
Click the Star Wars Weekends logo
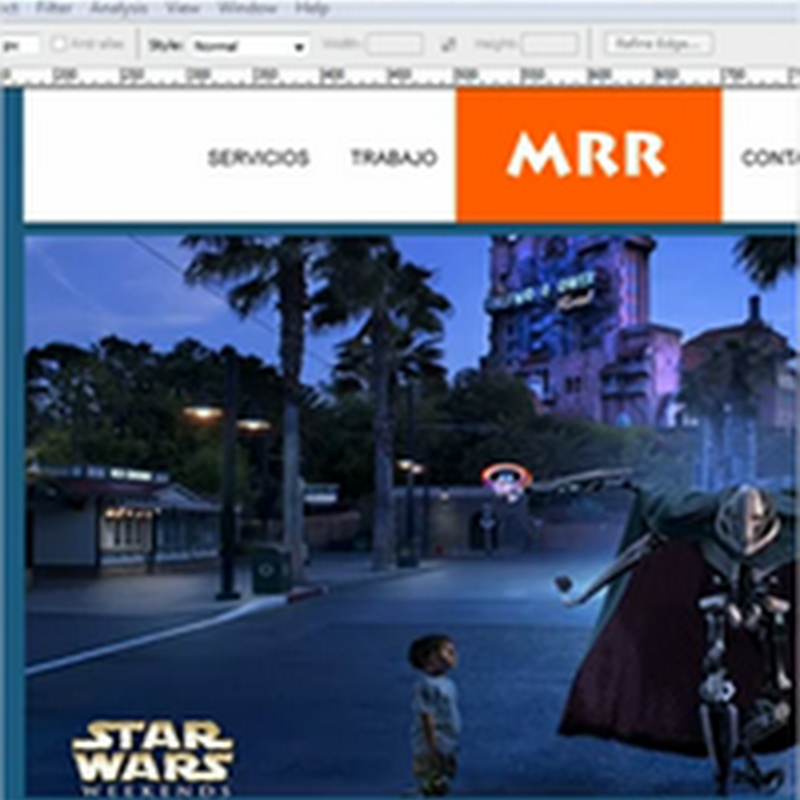click(152, 757)
